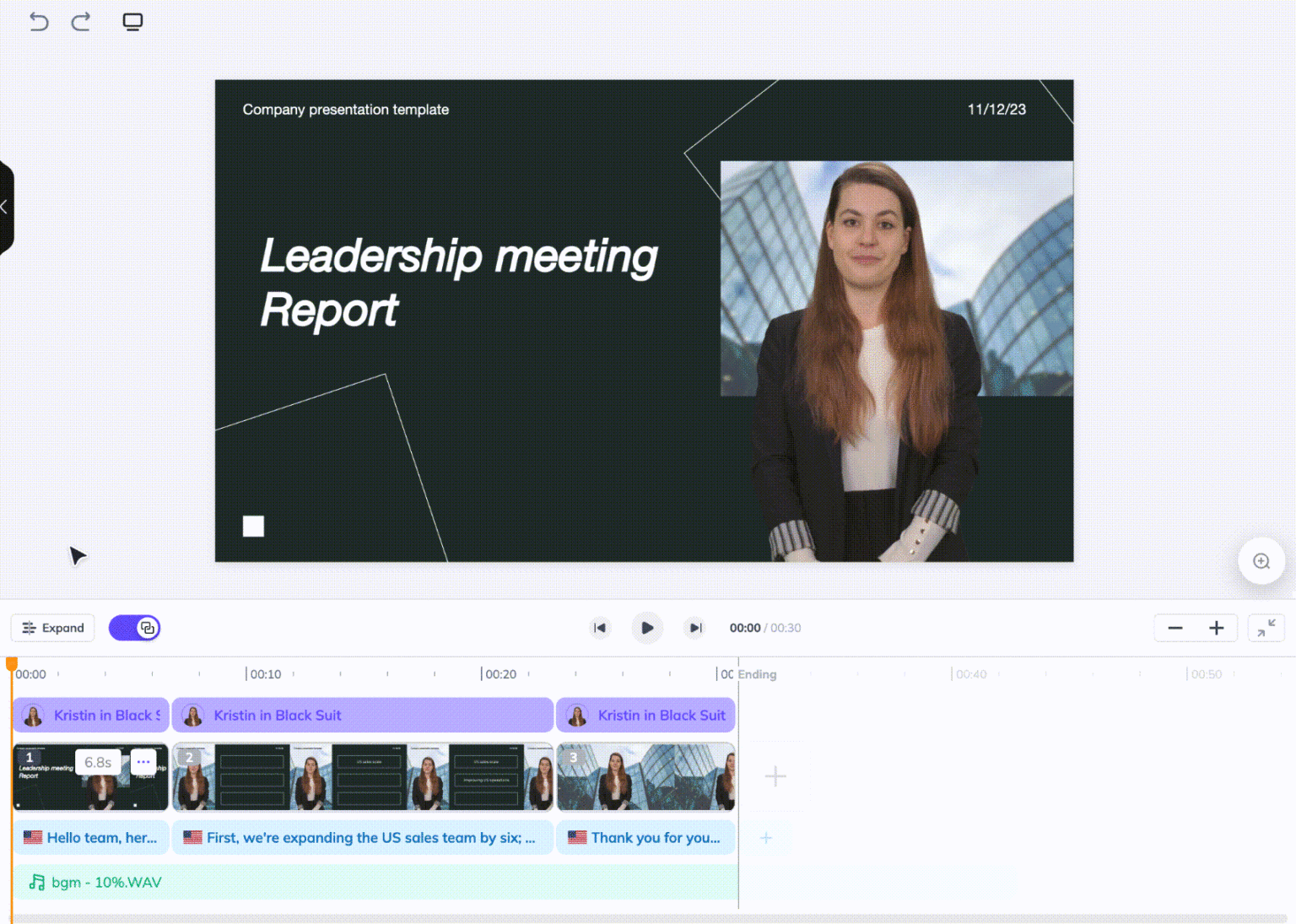The width and height of the screenshot is (1296, 924).
Task: Click the minus icon to zoom out the timeline
Action: coord(1175,628)
